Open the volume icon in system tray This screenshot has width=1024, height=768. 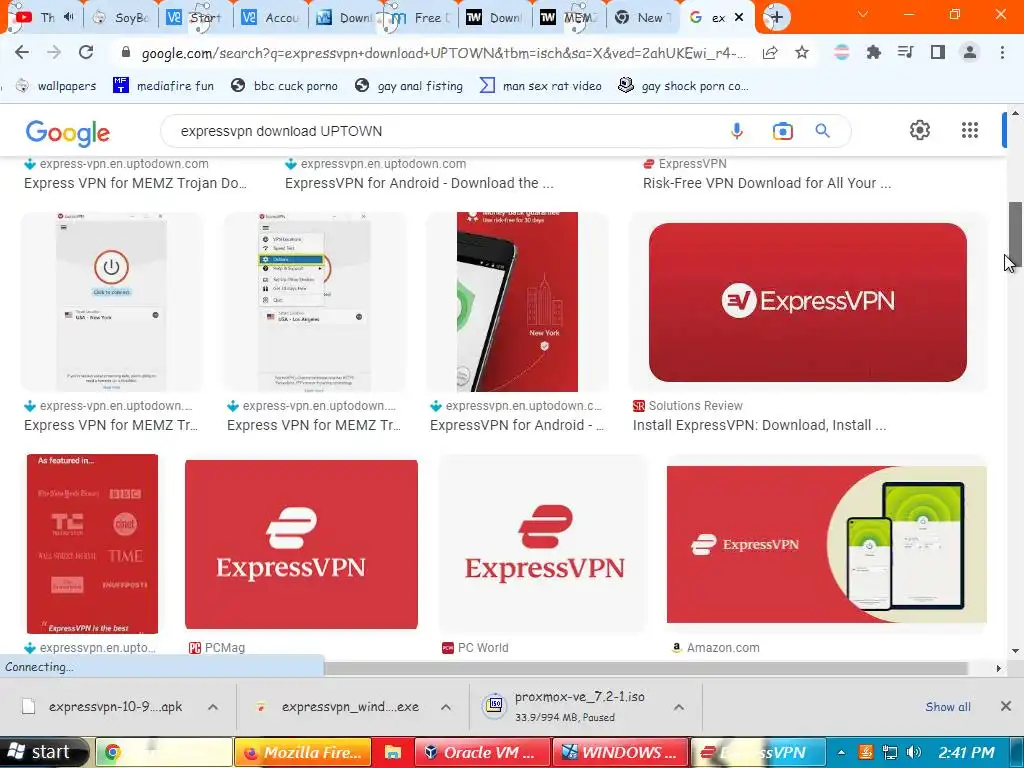[x=914, y=752]
